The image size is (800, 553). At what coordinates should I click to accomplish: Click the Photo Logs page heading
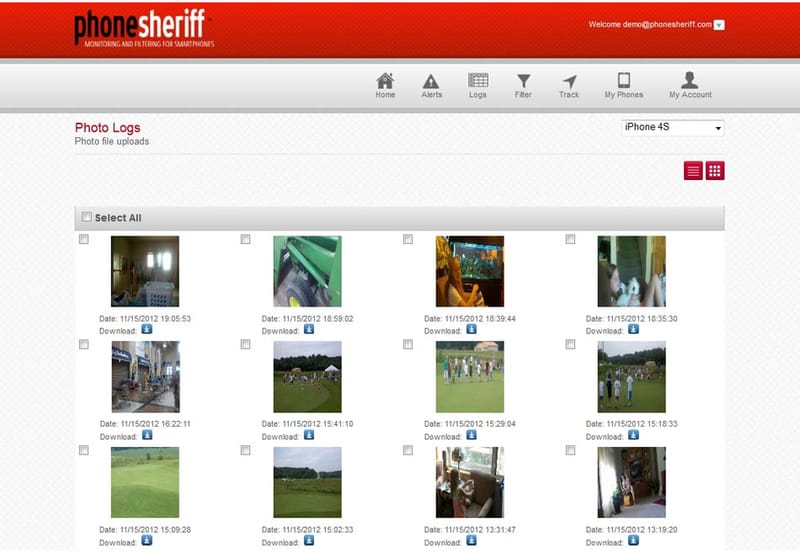(107, 128)
